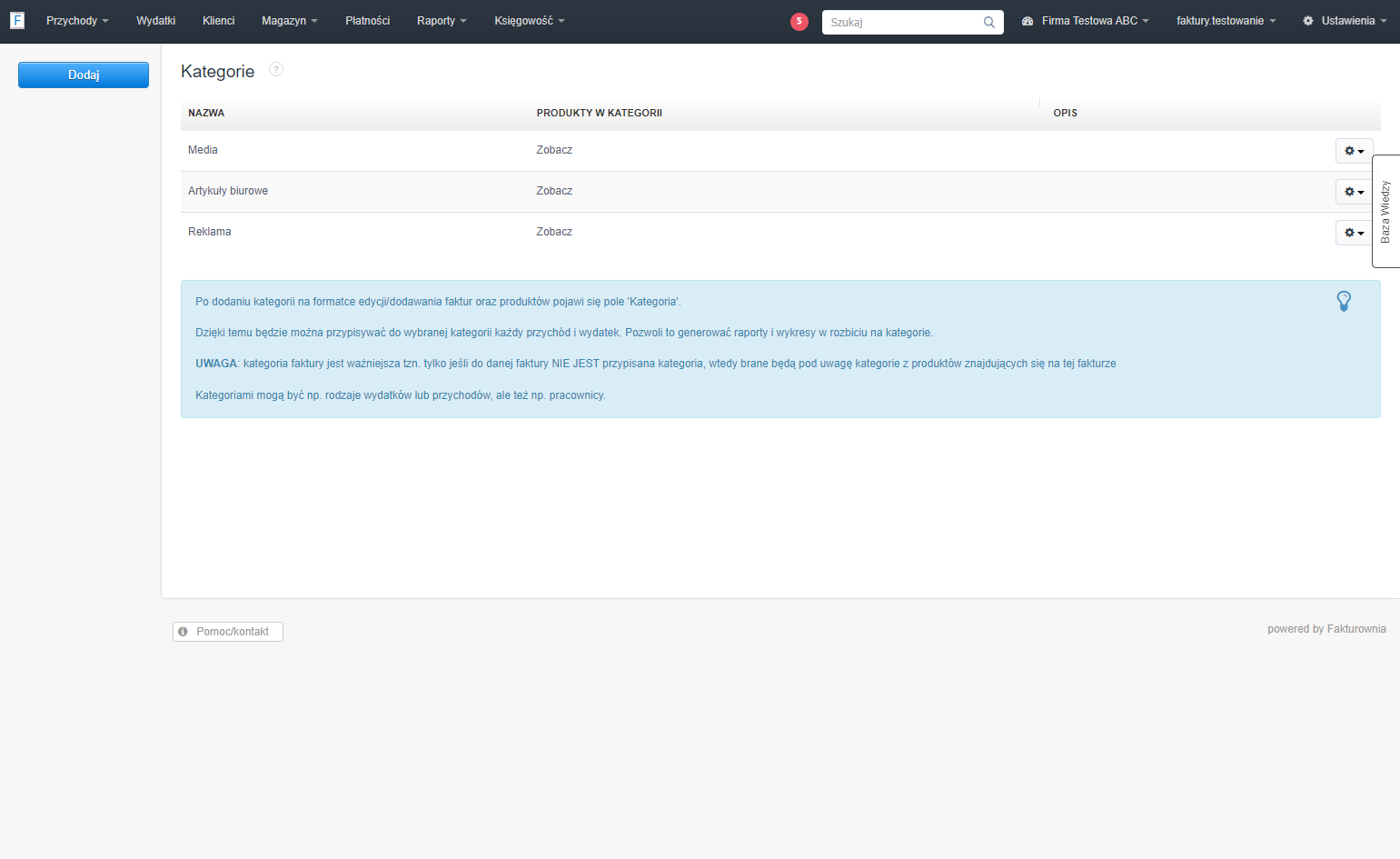The height and width of the screenshot is (859, 1400).
Task: Click the lightbulb tip icon
Action: 1344,301
